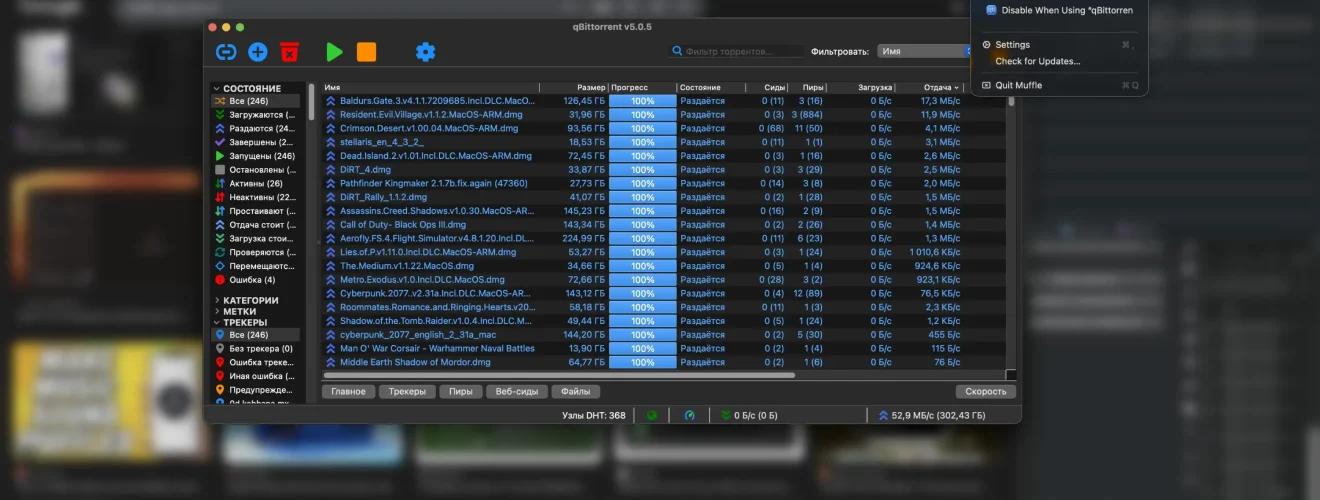Start torrents with the green play icon
The image size is (1320, 500).
tap(334, 52)
